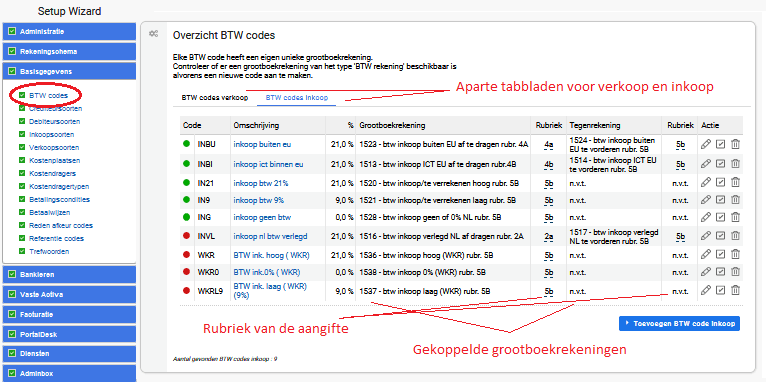Delete the IN21 BTW code

[735, 182]
